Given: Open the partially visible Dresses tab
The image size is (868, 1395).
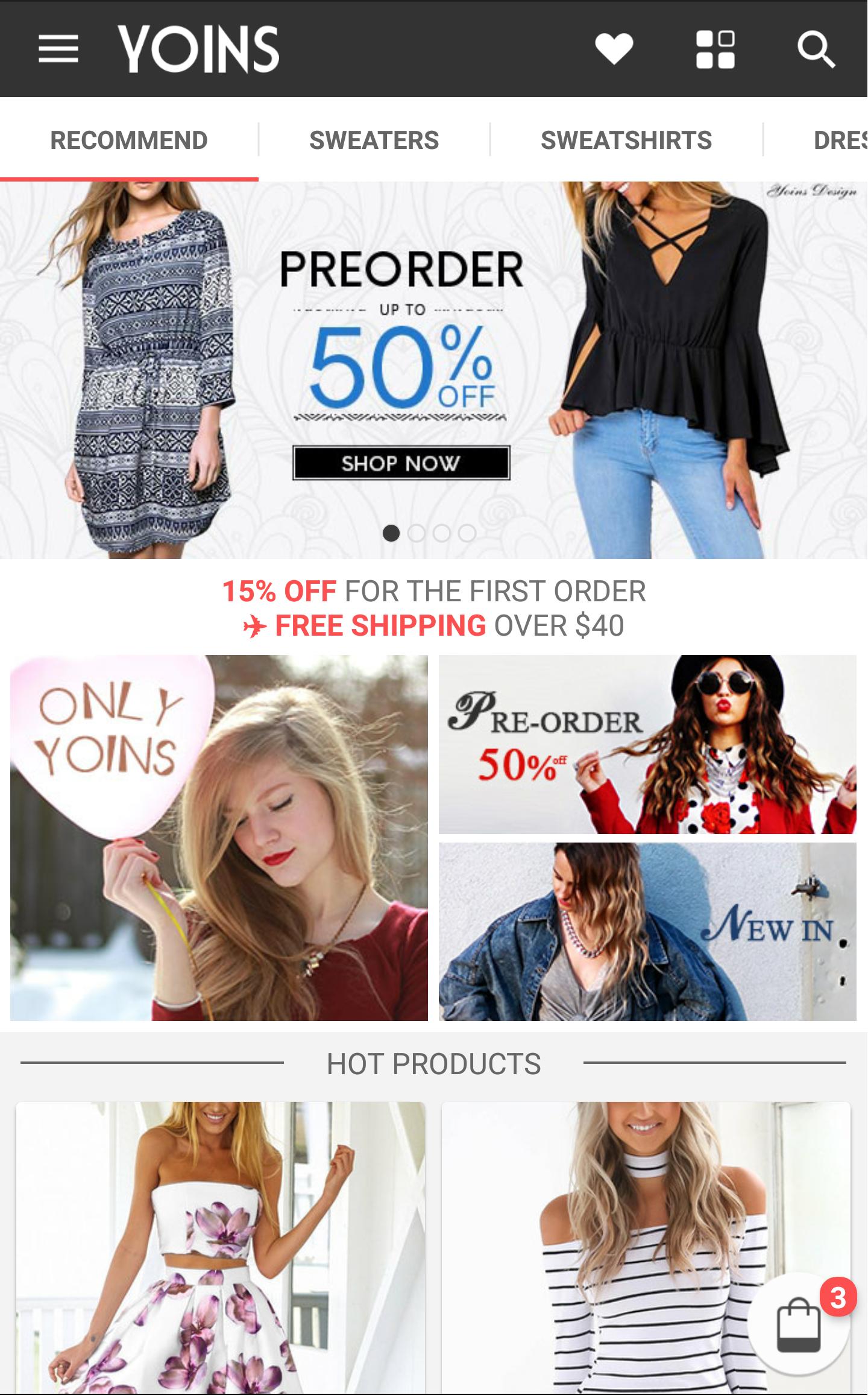Looking at the screenshot, I should 840,140.
